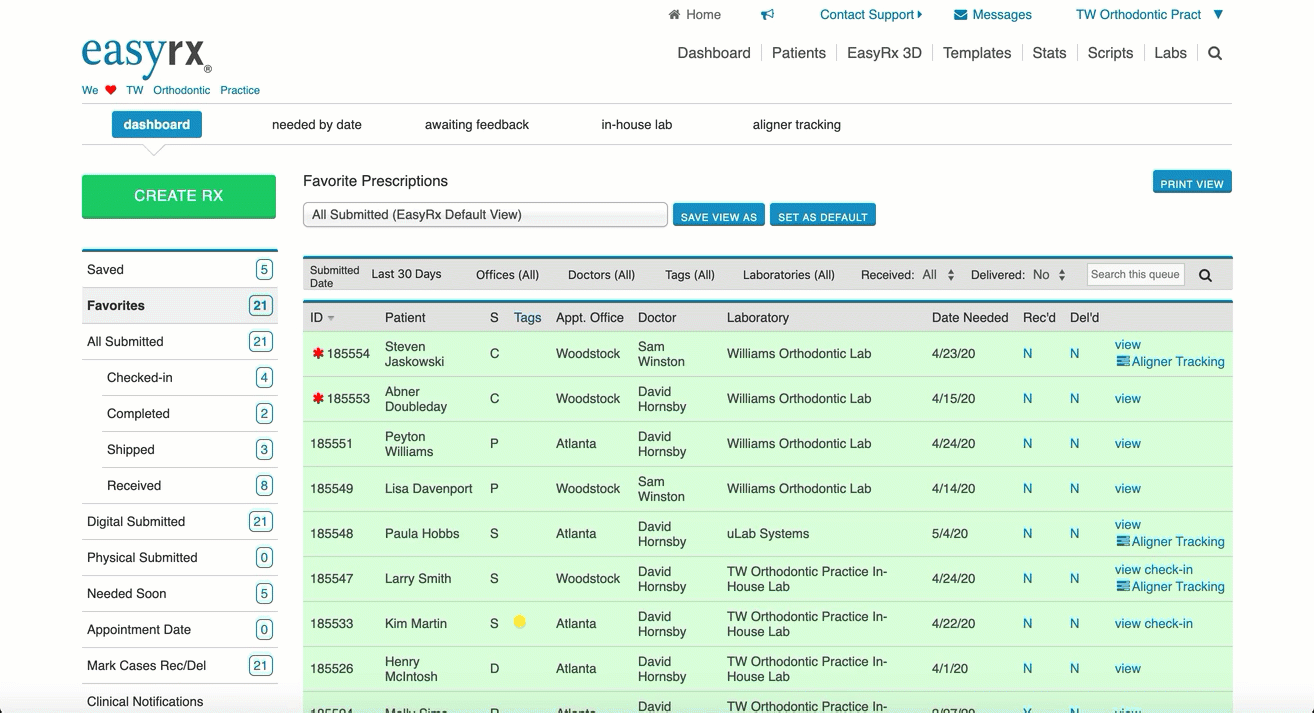Open All Submitted in the sidebar
Screen dimensions: 1314x713
[180, 342]
